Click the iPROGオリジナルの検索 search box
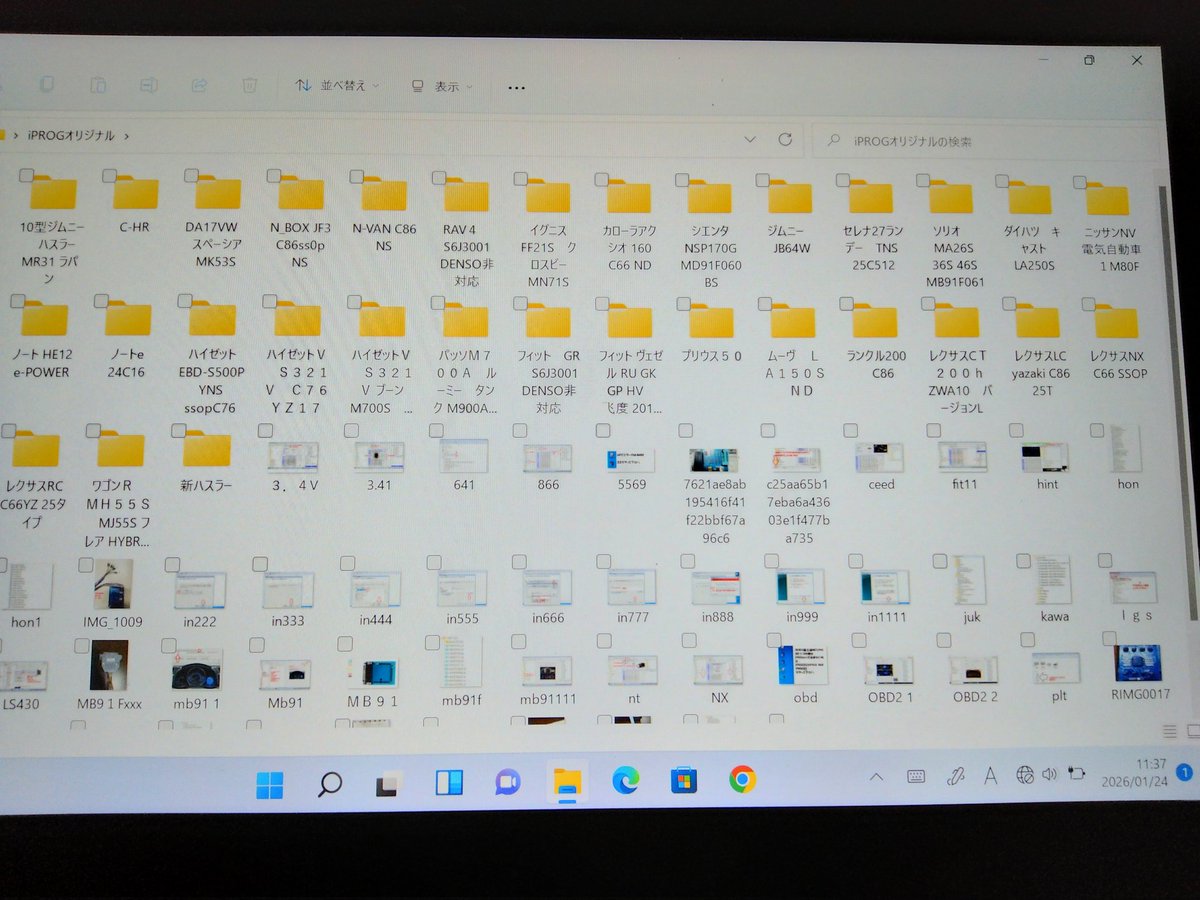 [x=985, y=142]
